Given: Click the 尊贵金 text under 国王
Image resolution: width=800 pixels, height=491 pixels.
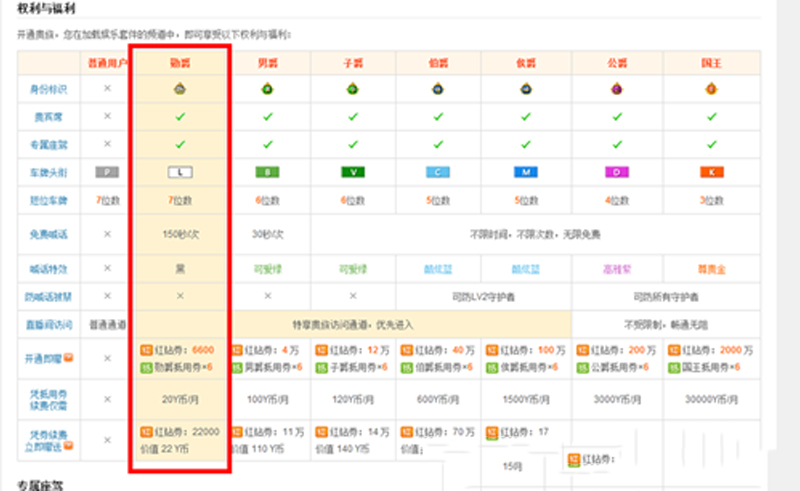Looking at the screenshot, I should pyautogui.click(x=712, y=269).
